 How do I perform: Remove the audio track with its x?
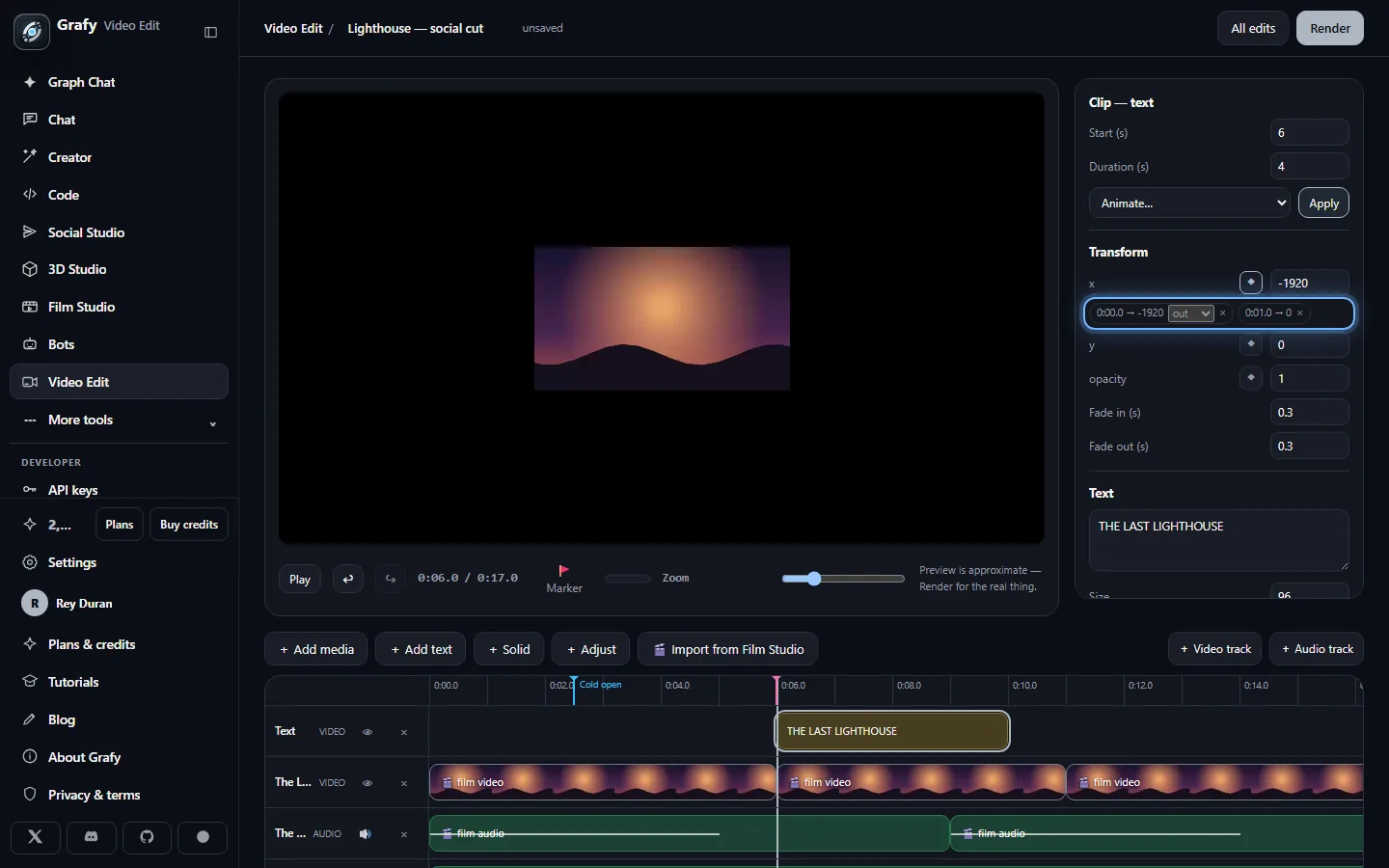tap(404, 834)
